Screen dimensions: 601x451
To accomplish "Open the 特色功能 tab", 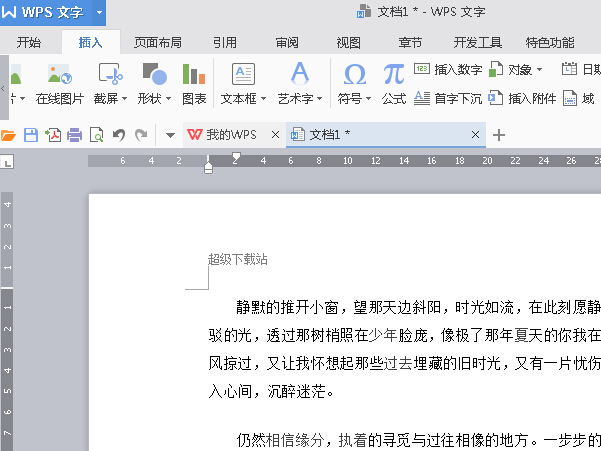I will click(550, 42).
